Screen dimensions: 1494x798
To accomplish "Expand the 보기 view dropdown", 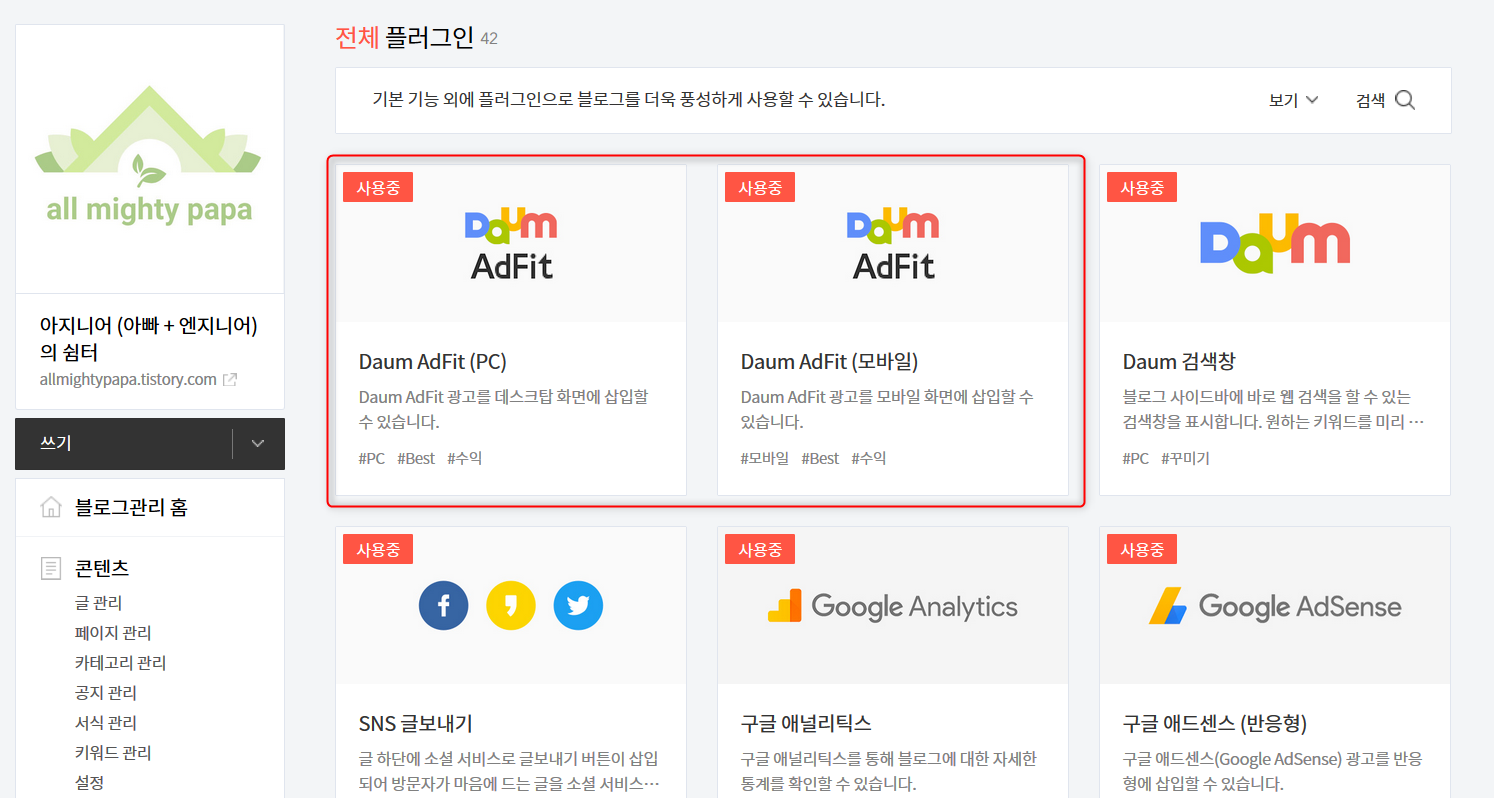I will tap(1294, 100).
